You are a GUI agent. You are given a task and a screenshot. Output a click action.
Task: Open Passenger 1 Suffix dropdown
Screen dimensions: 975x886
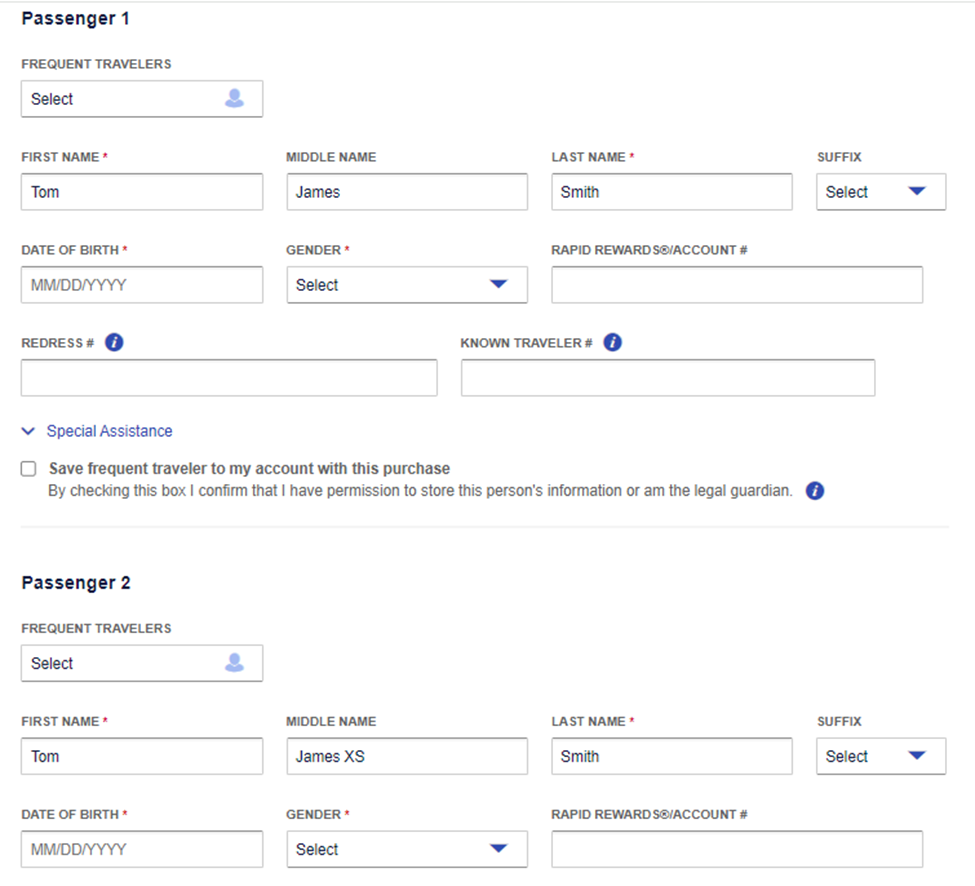pos(880,192)
